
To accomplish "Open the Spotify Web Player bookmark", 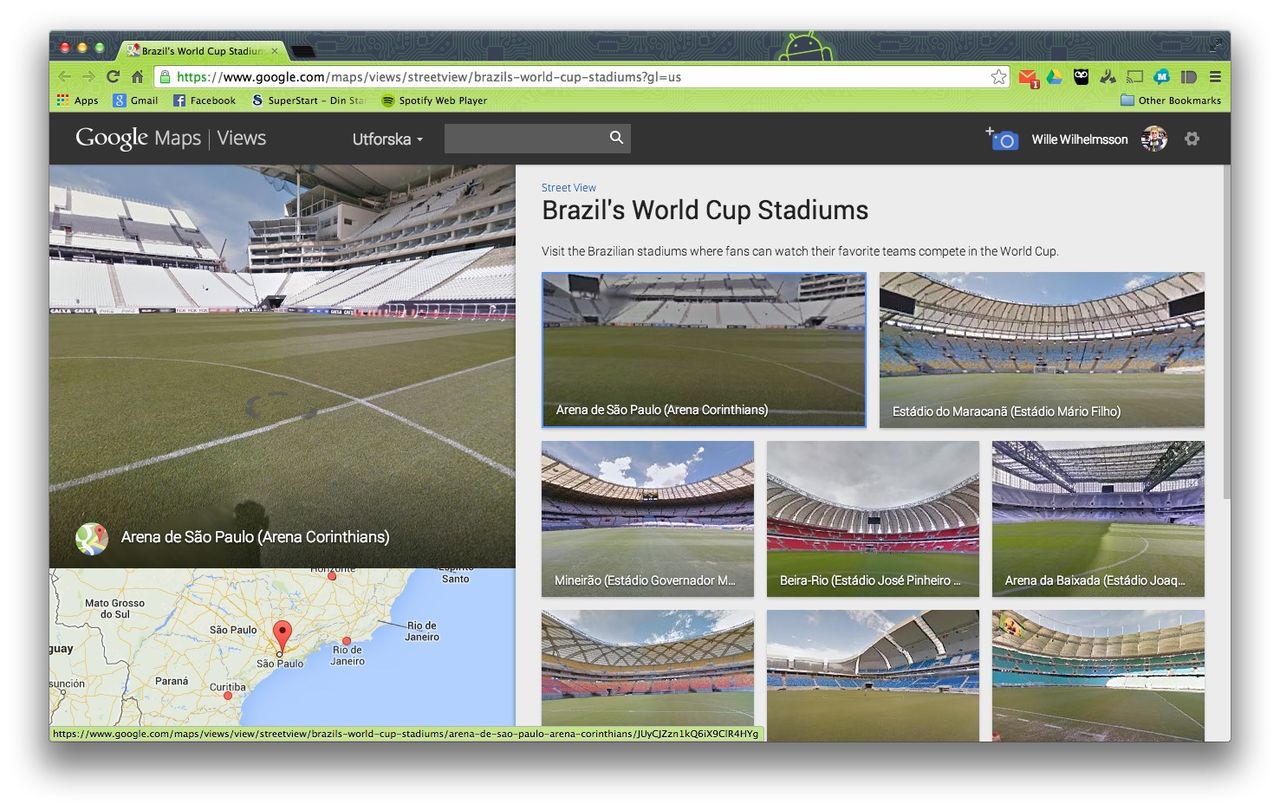I will (434, 100).
